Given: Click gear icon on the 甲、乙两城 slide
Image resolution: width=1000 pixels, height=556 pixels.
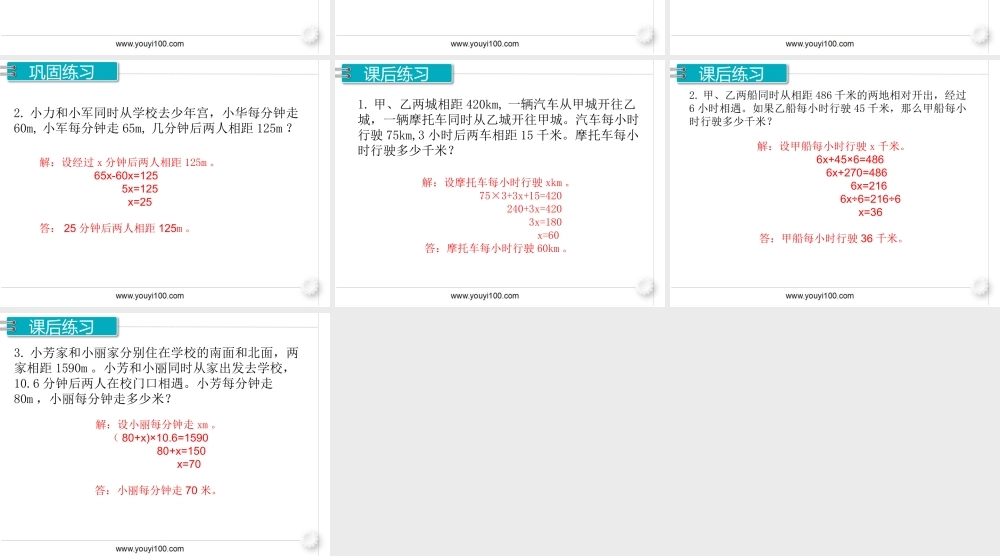Looking at the screenshot, I should coord(646,289).
